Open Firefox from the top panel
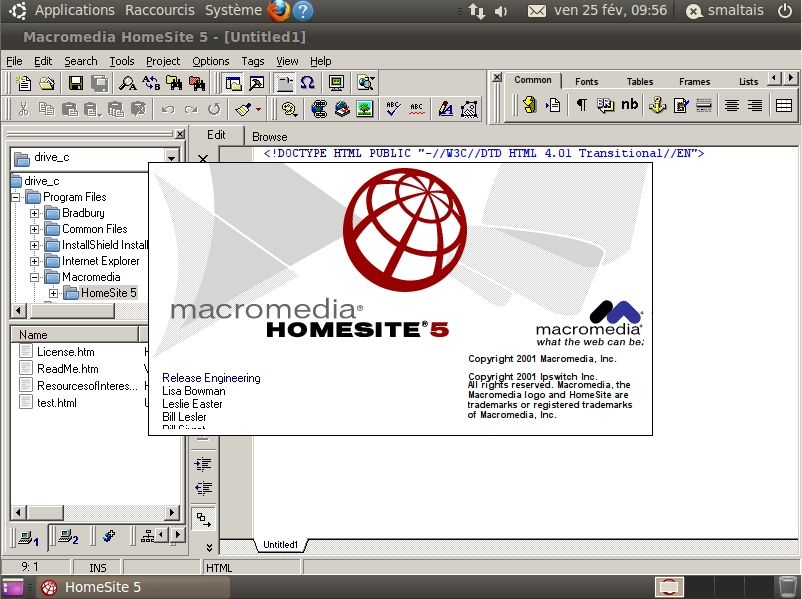This screenshot has height=599, width=802. [x=279, y=11]
